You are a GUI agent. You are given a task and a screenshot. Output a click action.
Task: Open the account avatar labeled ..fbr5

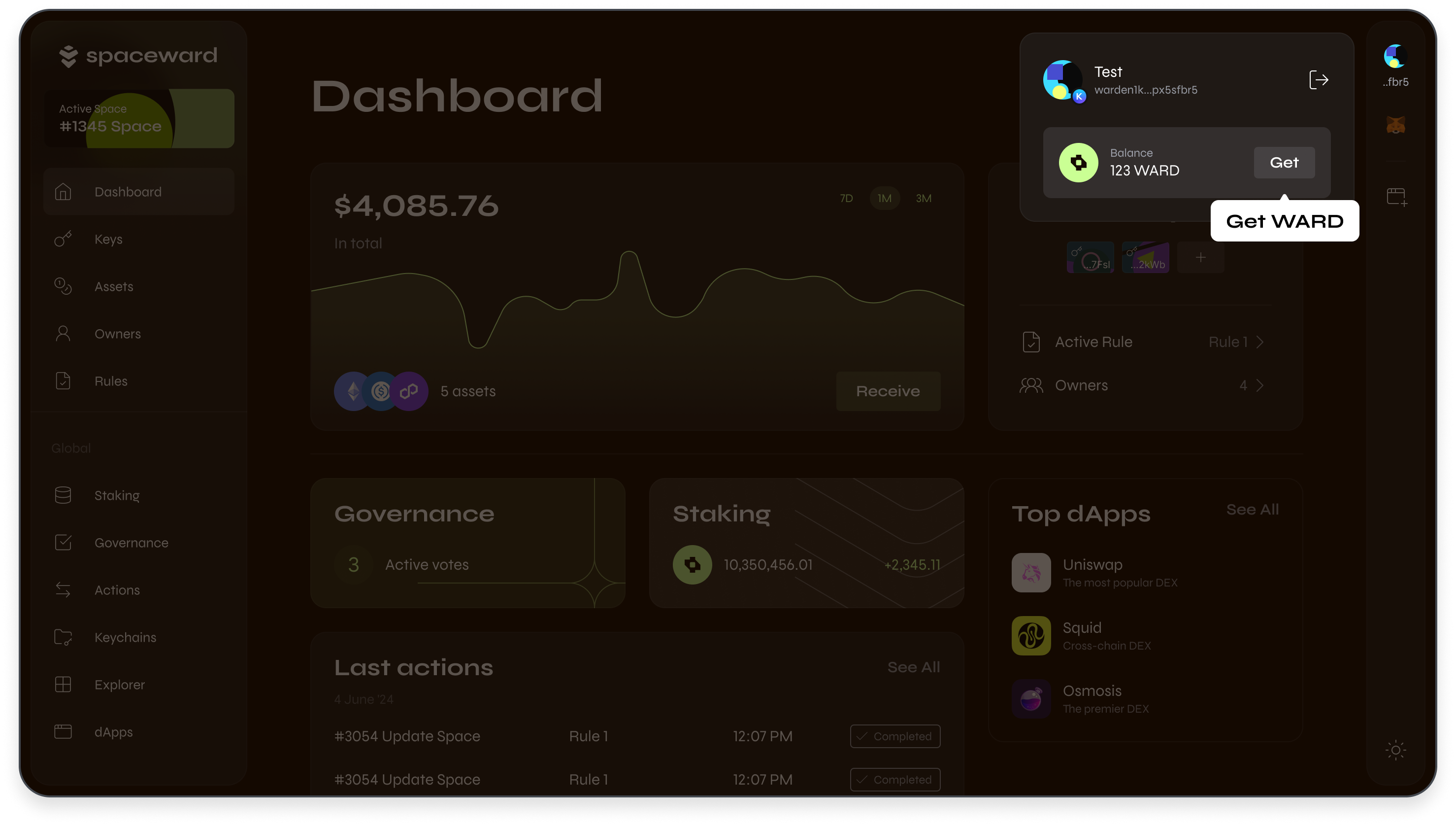click(x=1395, y=57)
